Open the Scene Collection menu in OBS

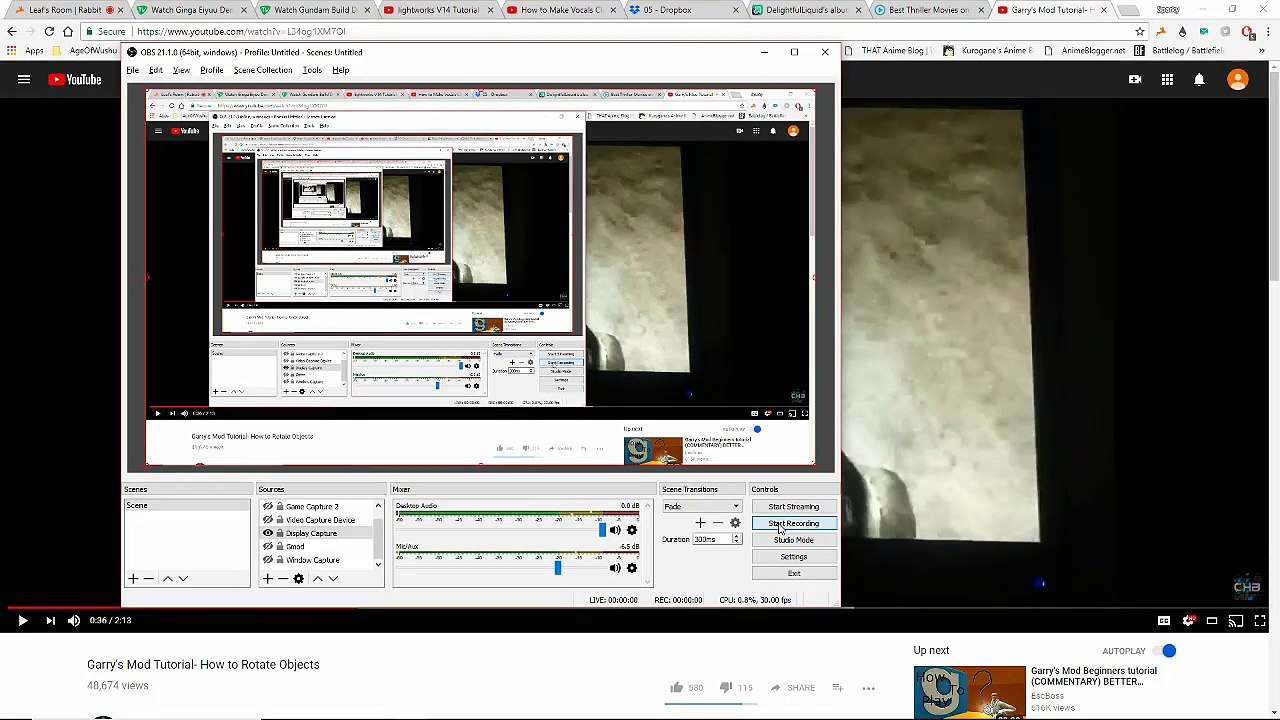(263, 70)
